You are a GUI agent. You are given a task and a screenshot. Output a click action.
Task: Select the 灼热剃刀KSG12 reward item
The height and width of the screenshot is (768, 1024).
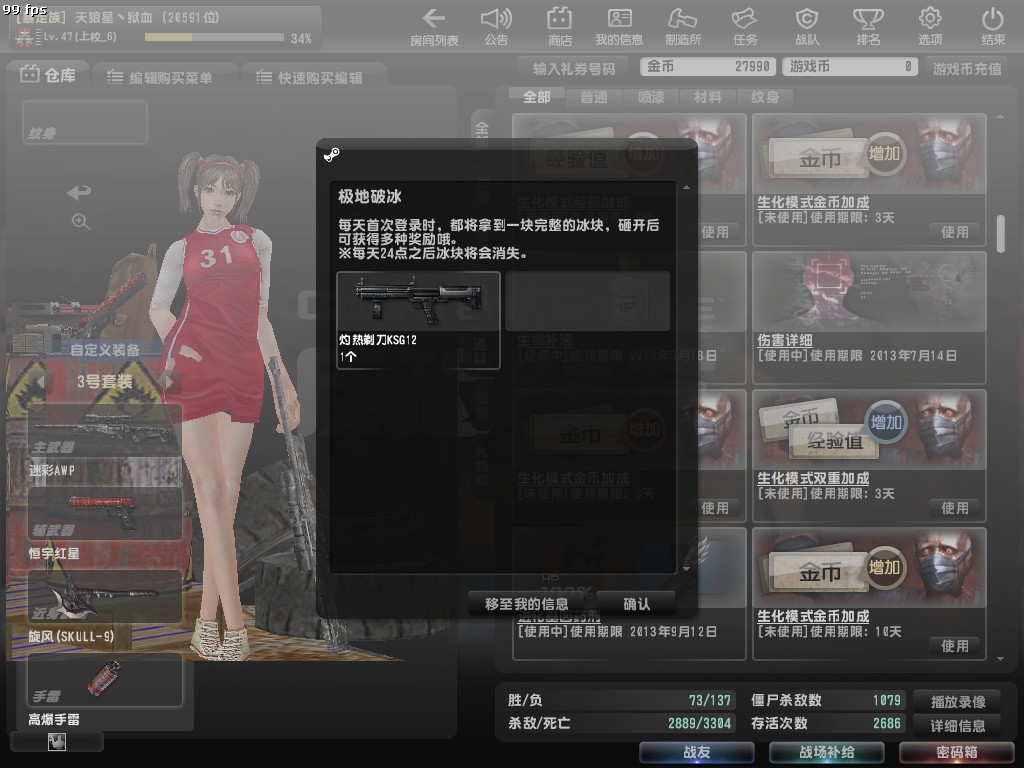tap(418, 321)
